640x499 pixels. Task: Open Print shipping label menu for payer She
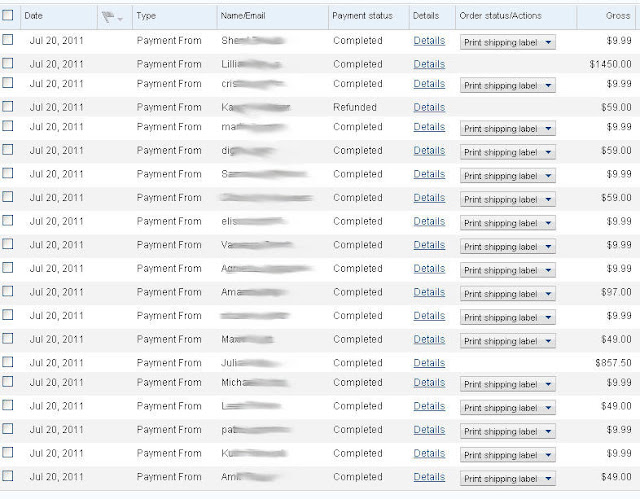pyautogui.click(x=508, y=42)
